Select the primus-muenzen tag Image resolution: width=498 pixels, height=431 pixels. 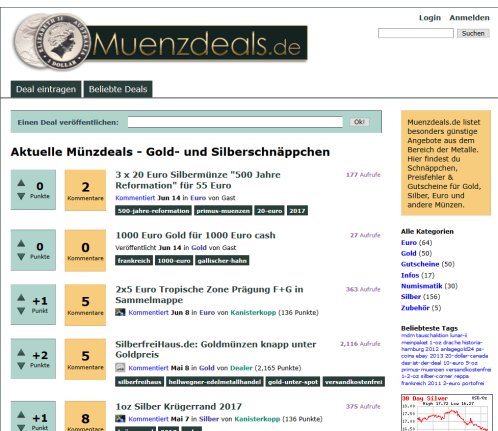pos(223,211)
